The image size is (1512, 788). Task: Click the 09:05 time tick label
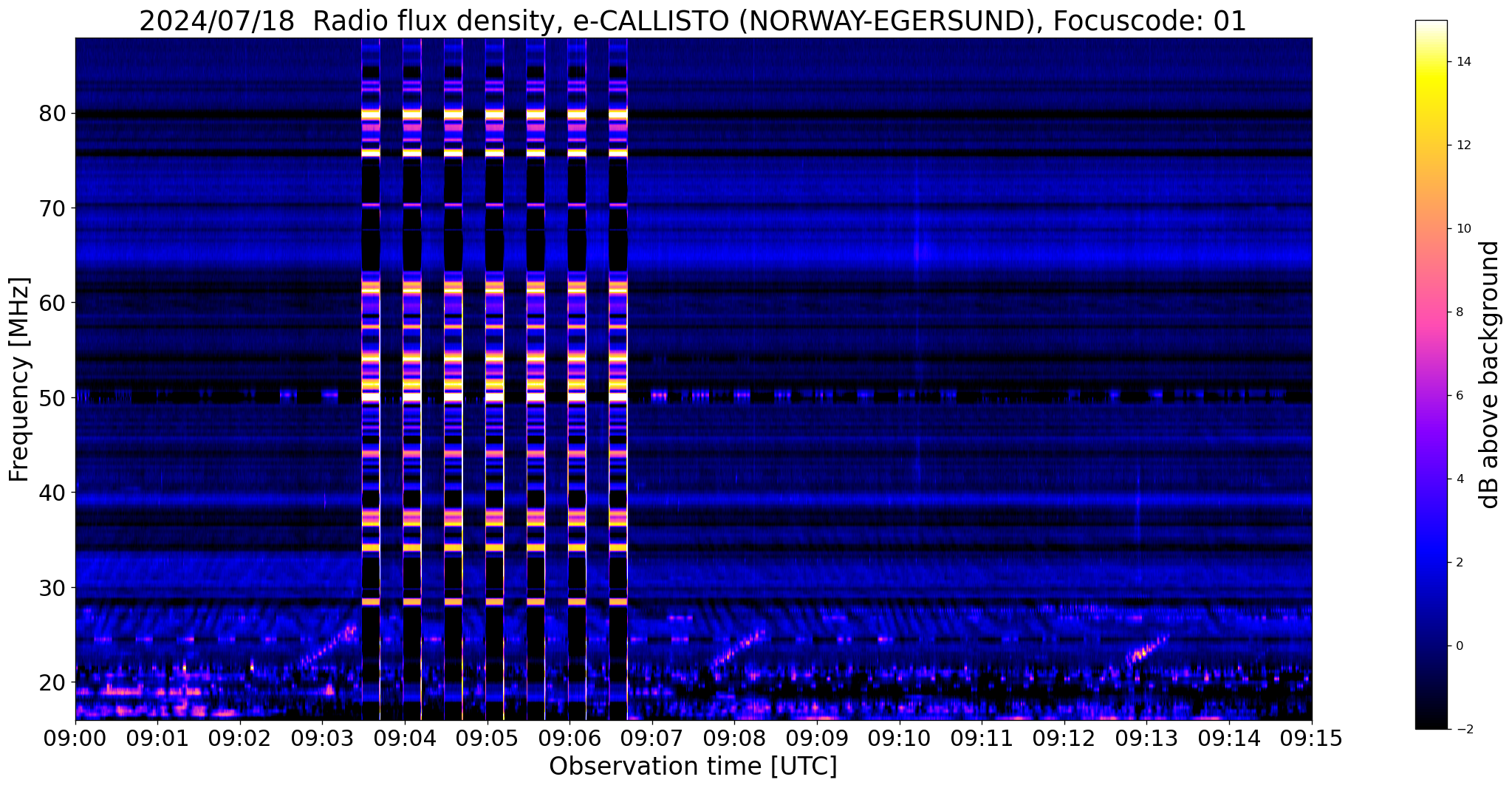tap(488, 739)
